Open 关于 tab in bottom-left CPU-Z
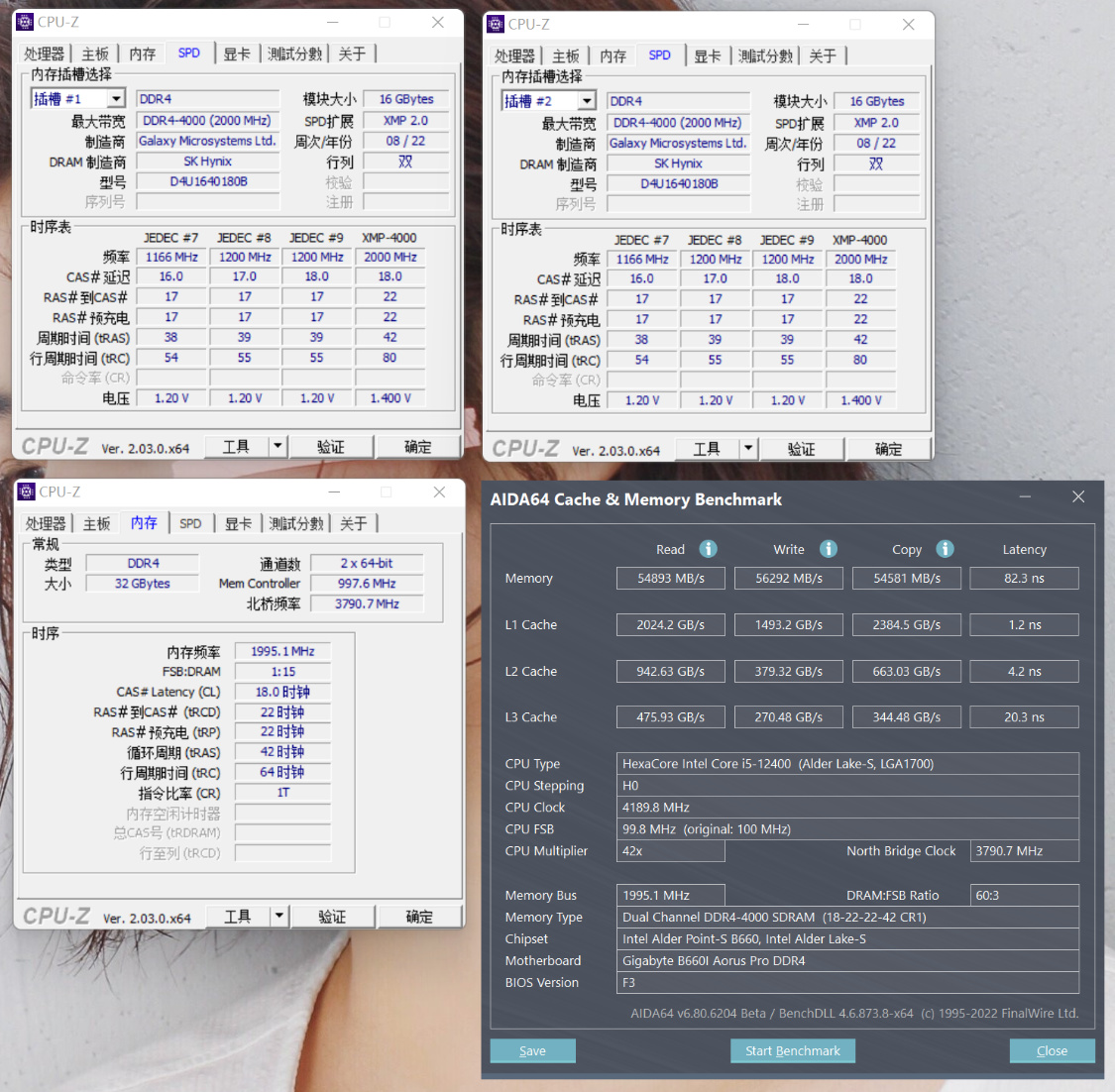Image resolution: width=1115 pixels, height=1092 pixels. coord(354,524)
